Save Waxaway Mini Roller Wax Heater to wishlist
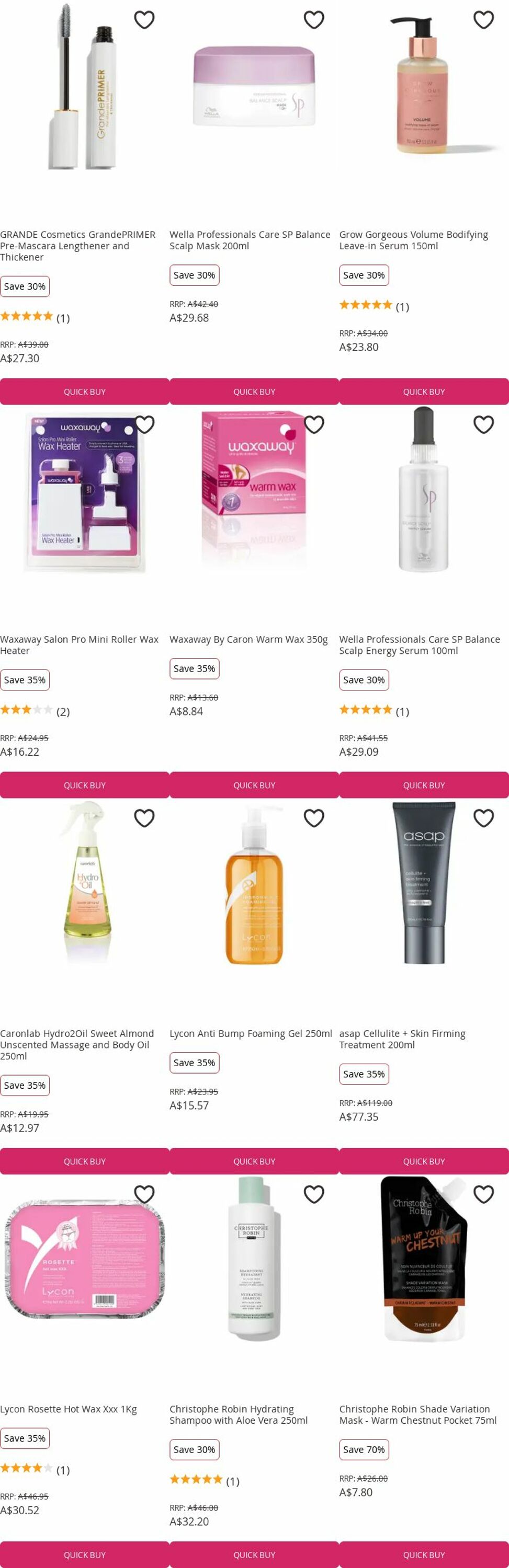 144,424
